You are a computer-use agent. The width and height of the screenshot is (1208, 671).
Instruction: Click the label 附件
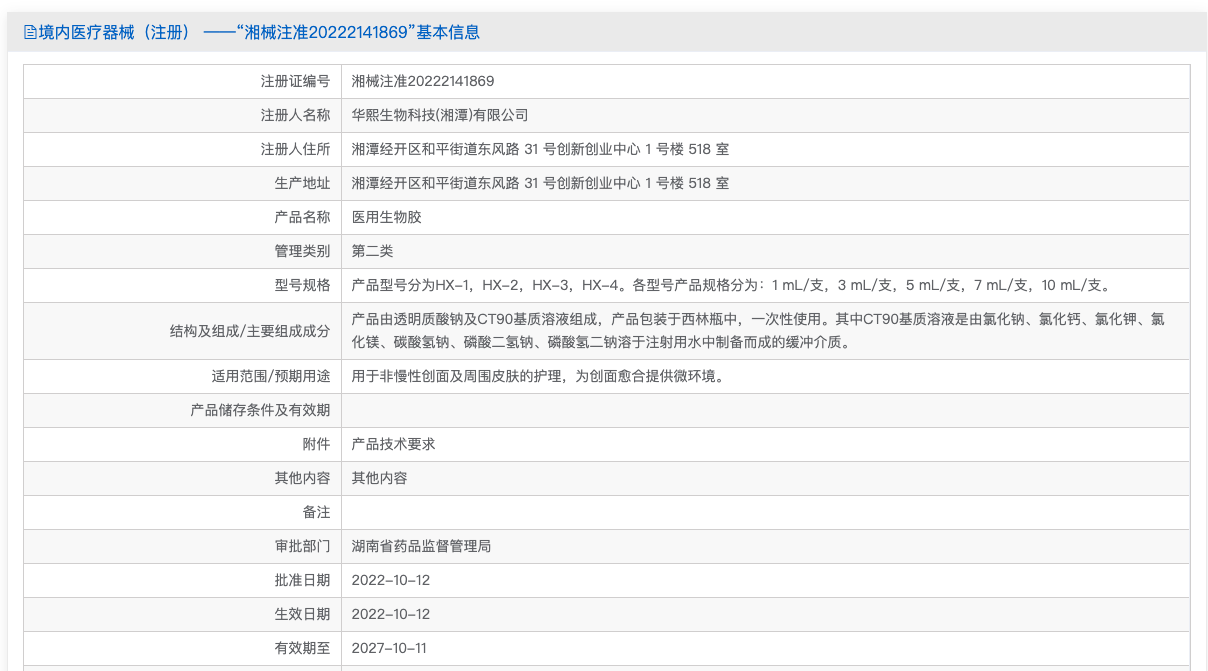316,444
